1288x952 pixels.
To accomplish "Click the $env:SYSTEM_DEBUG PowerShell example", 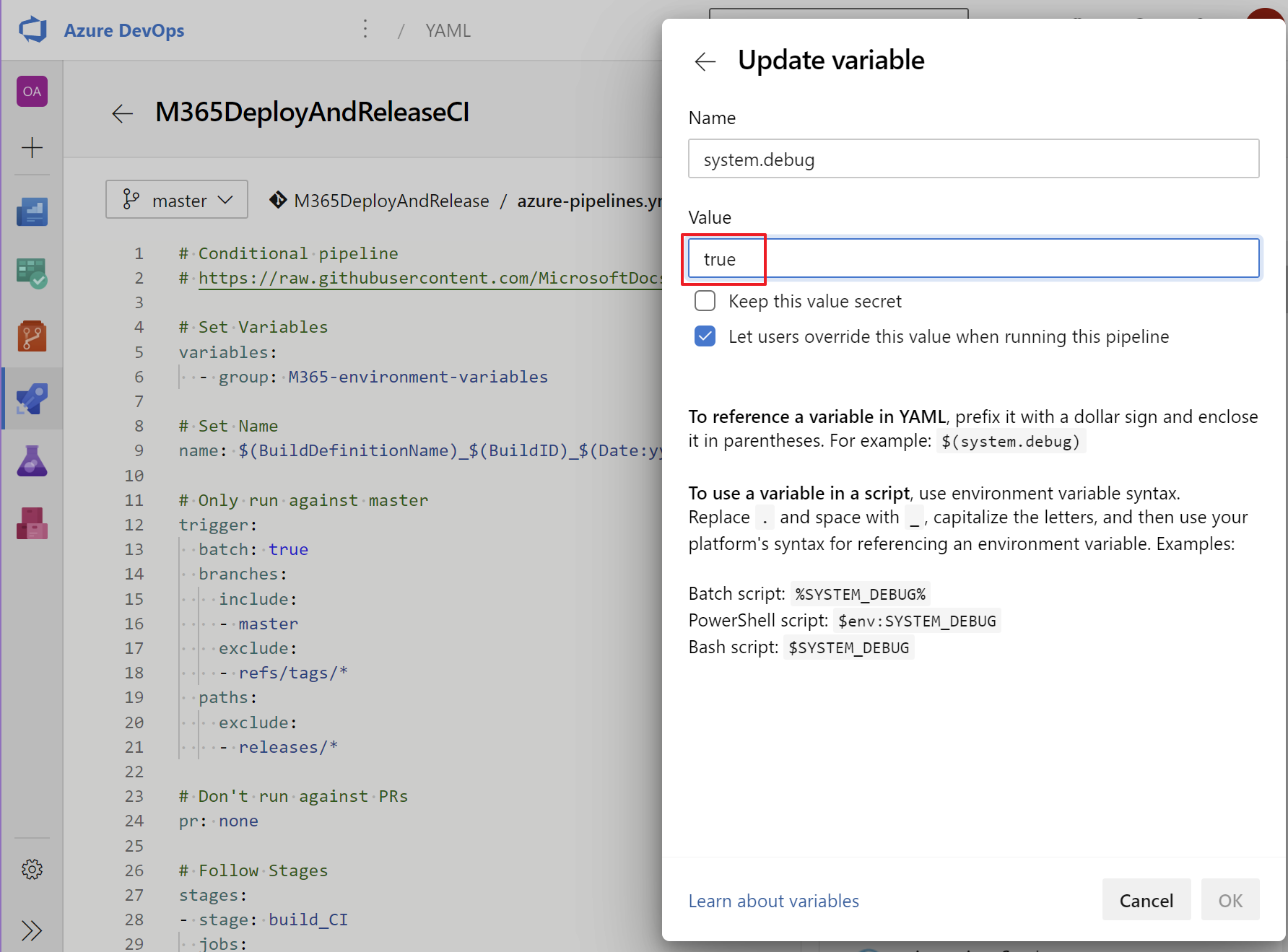I will coord(917,621).
